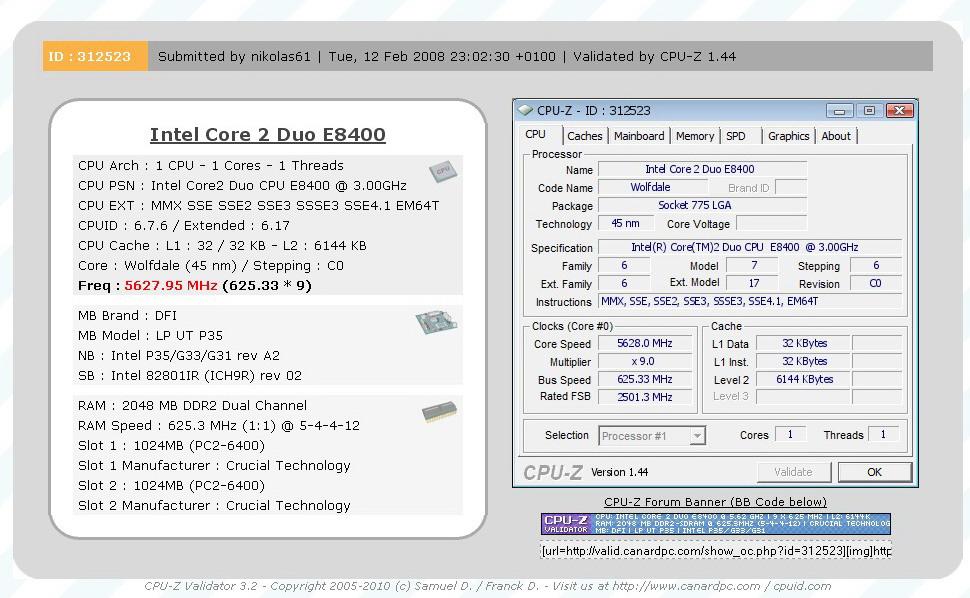
Task: Click the 'CPU Cache : L1 : 32 / 32 KB' line
Action: tap(222, 246)
